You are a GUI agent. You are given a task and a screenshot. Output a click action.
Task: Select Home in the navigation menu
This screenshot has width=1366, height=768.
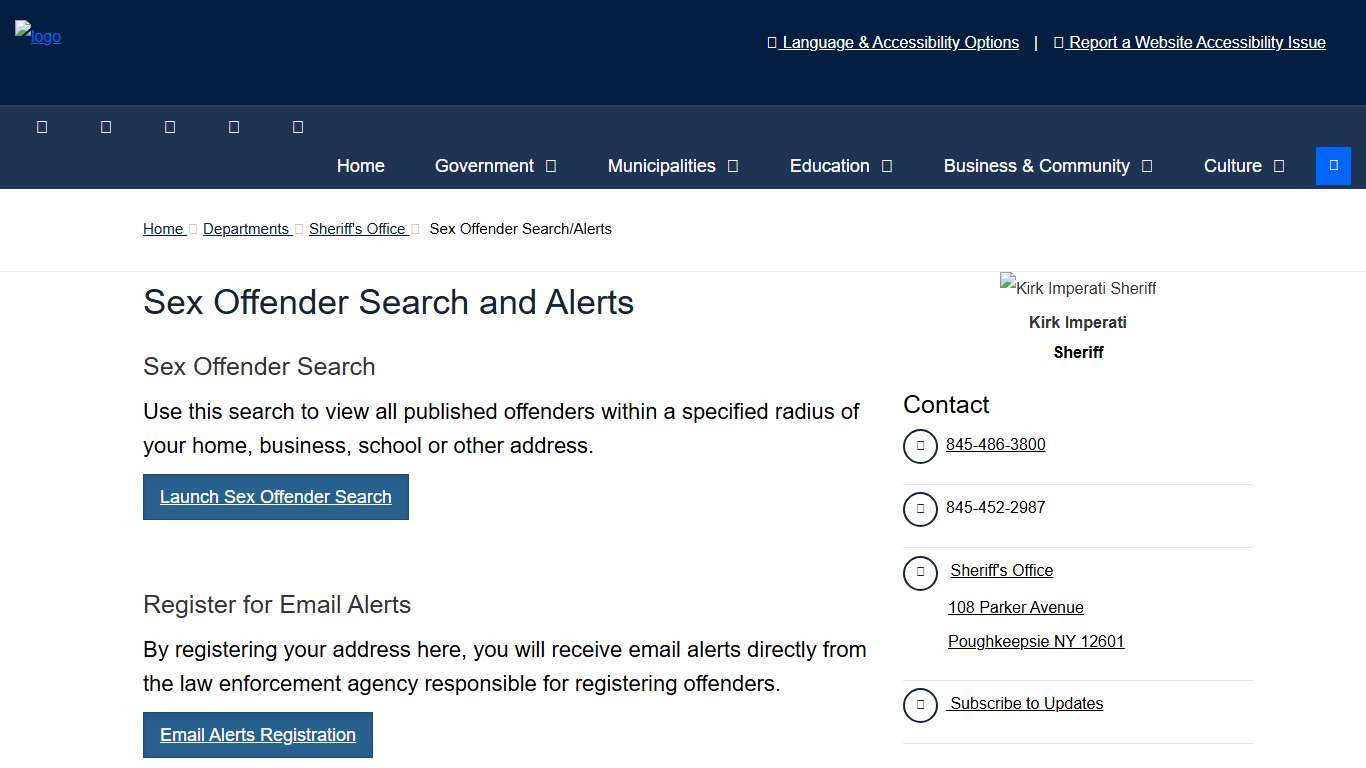coord(360,166)
